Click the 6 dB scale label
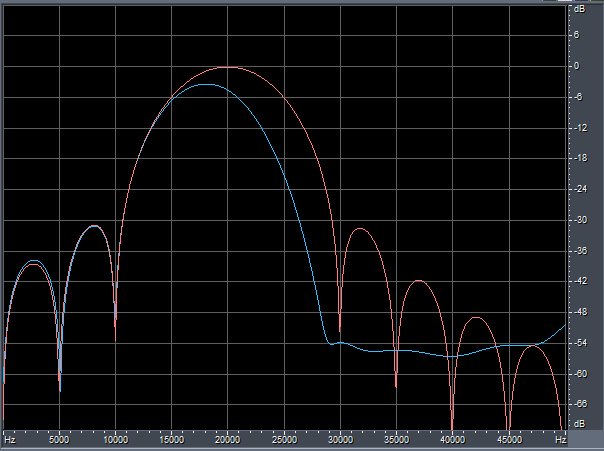The width and height of the screenshot is (604, 451). 576,35
